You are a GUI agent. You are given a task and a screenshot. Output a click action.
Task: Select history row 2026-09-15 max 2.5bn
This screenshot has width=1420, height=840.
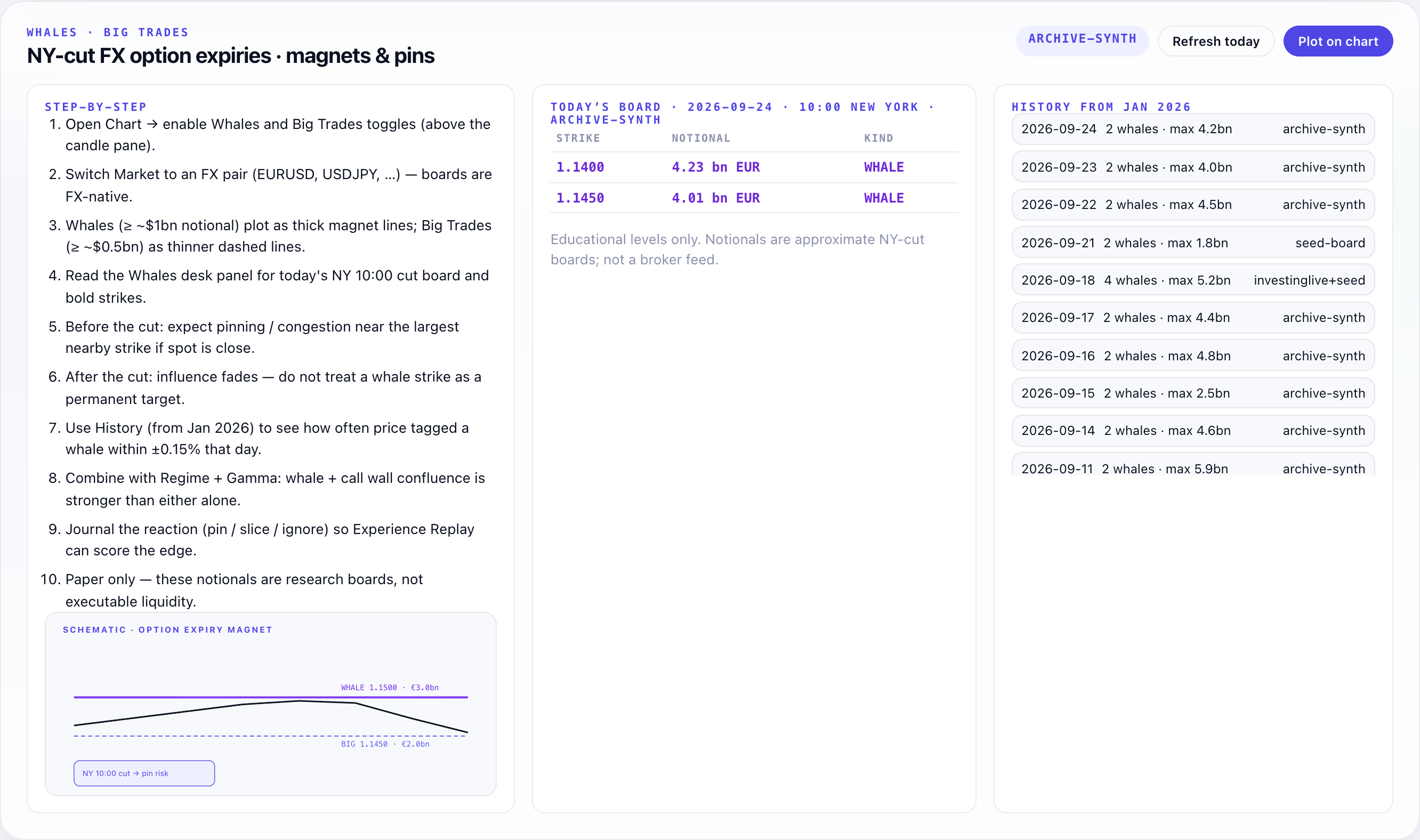tap(1193, 393)
